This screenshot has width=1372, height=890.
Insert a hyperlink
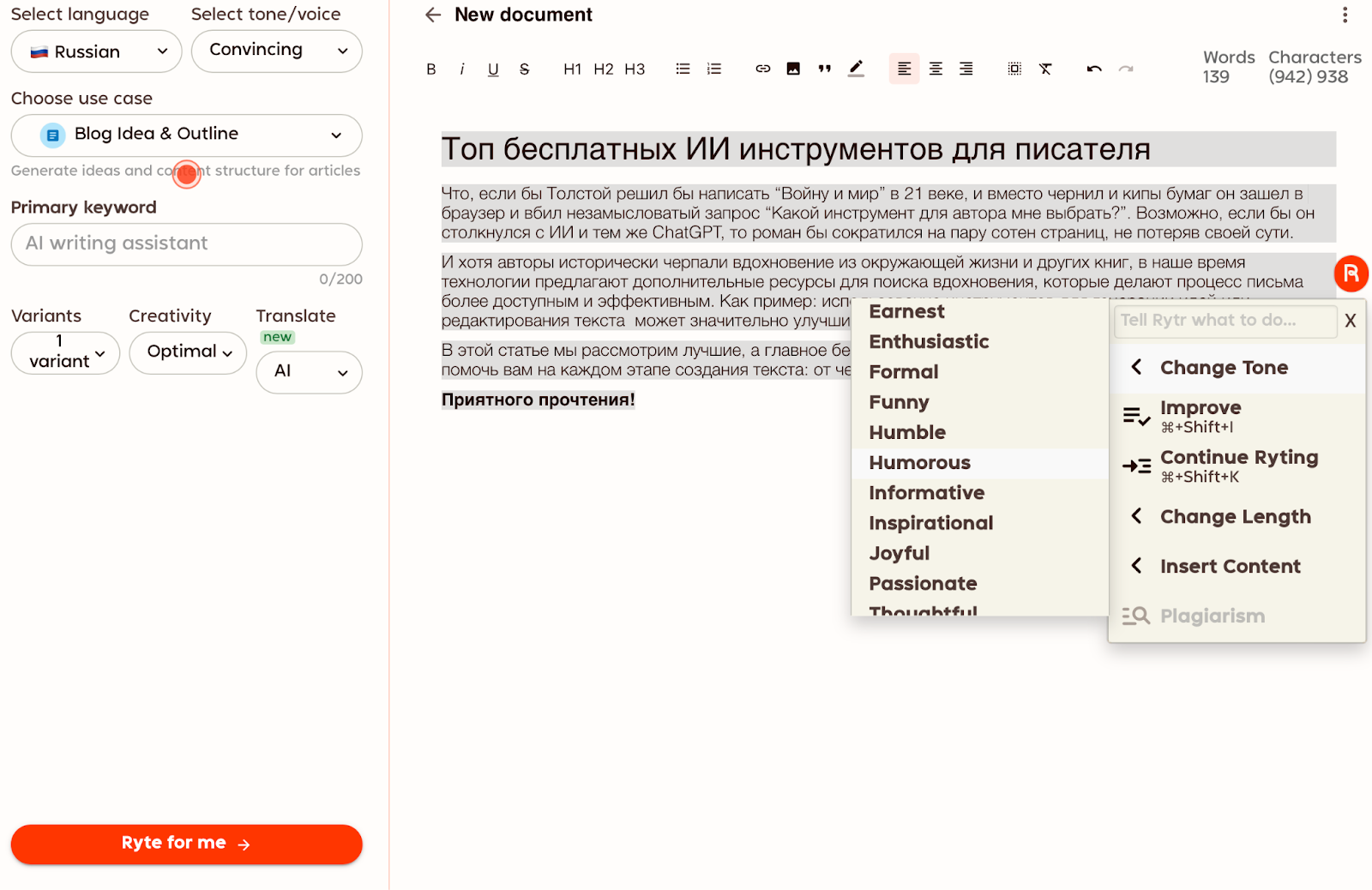point(762,69)
